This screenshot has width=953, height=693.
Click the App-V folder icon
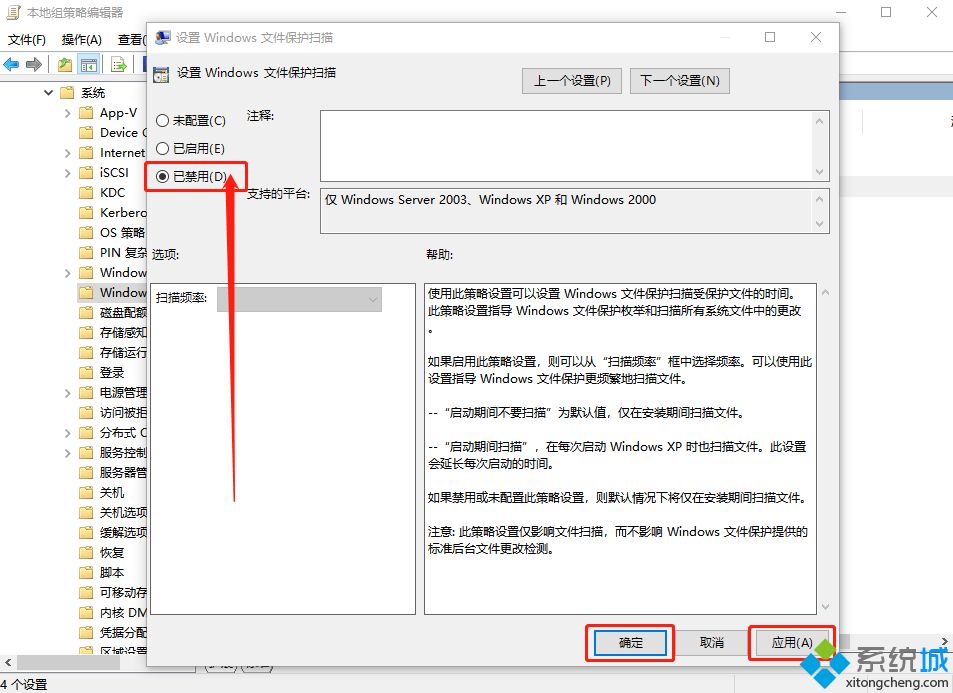click(86, 112)
